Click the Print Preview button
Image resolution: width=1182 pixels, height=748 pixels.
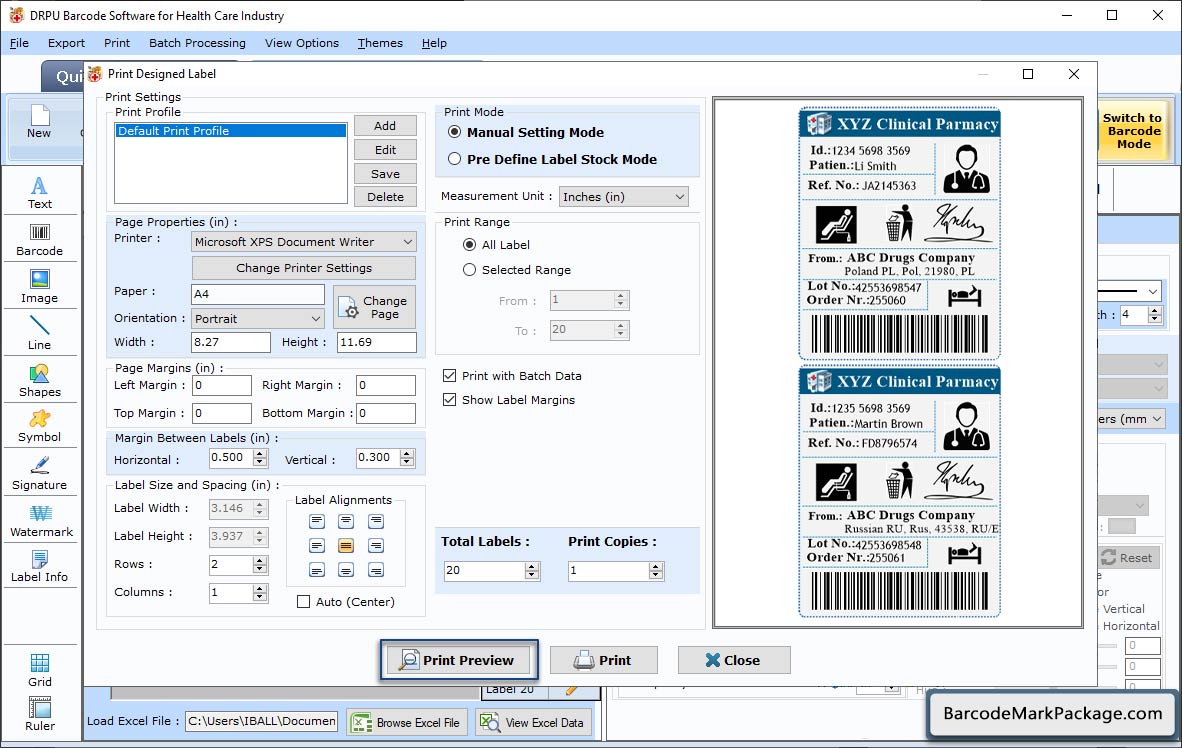pyautogui.click(x=459, y=660)
